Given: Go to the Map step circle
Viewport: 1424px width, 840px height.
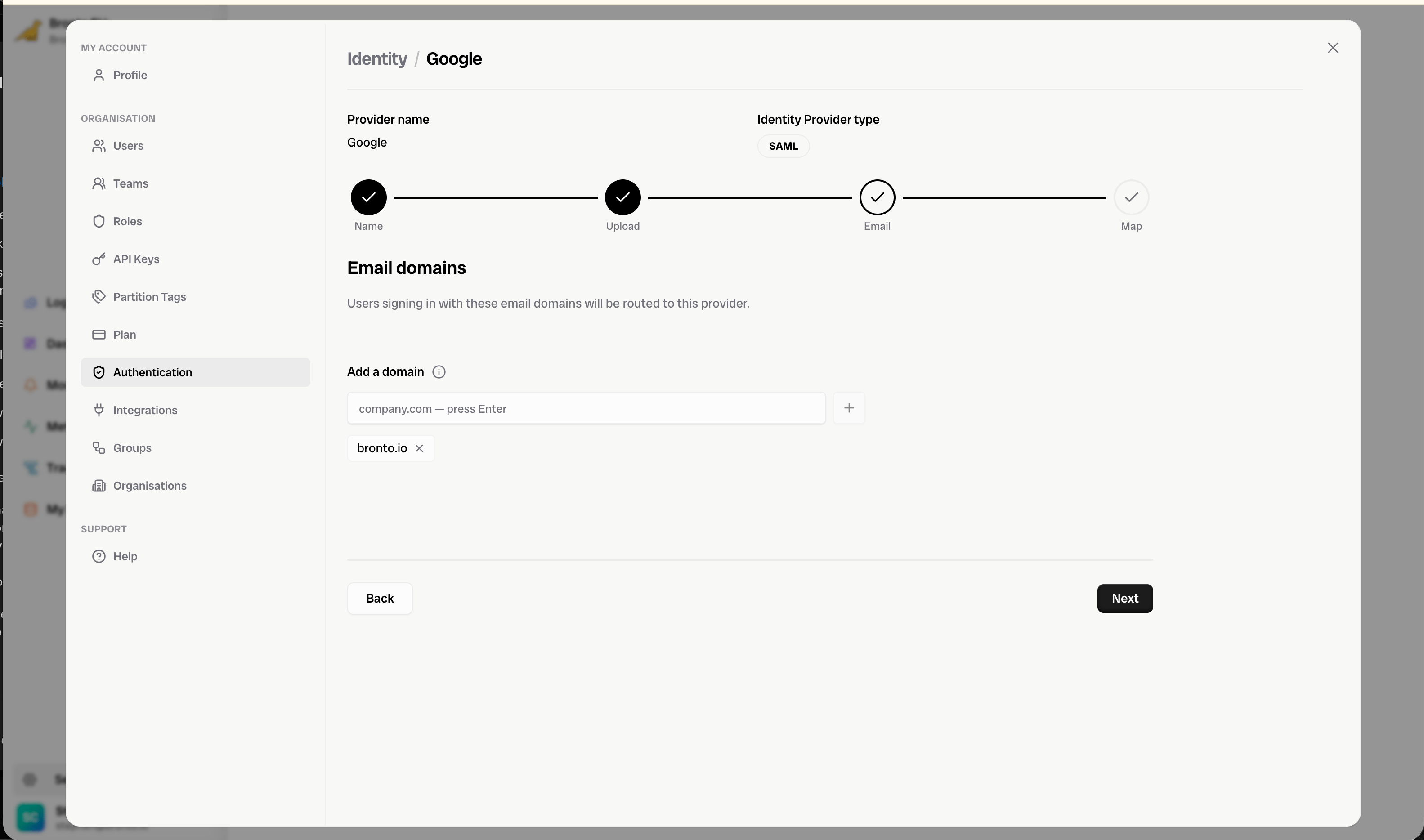Looking at the screenshot, I should click(x=1131, y=197).
